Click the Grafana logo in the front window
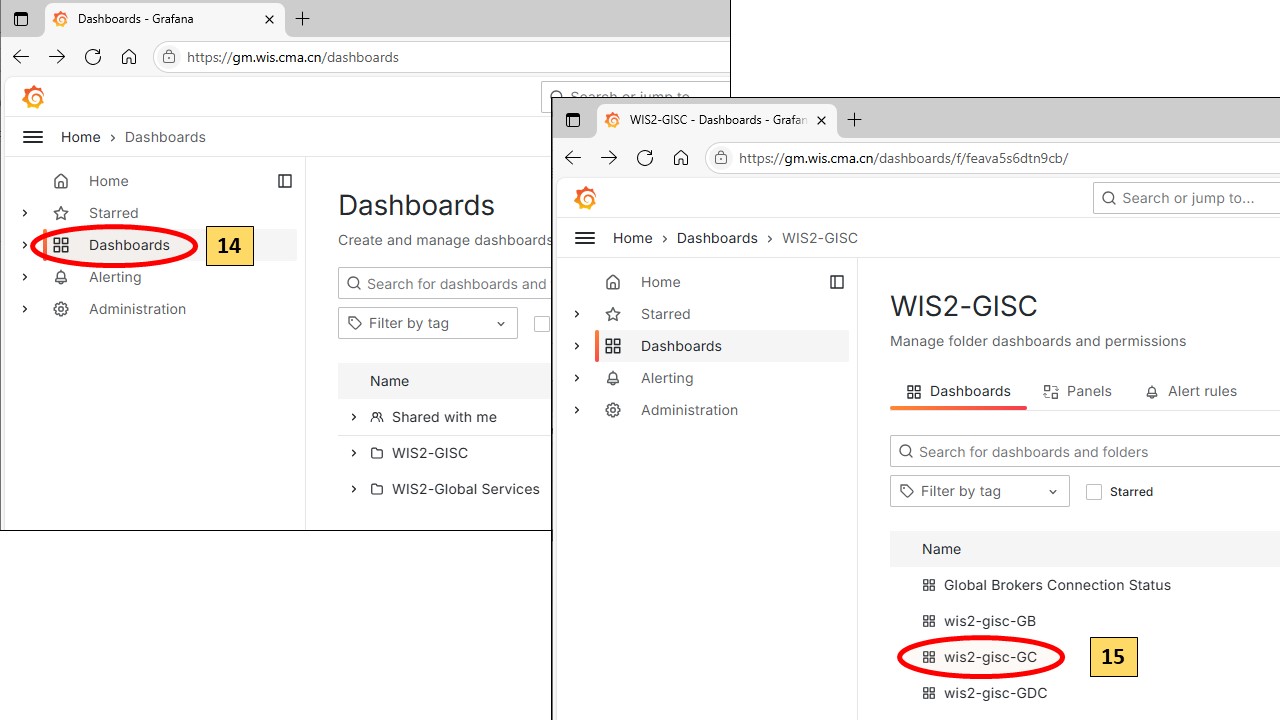This screenshot has height=720, width=1280. [586, 198]
